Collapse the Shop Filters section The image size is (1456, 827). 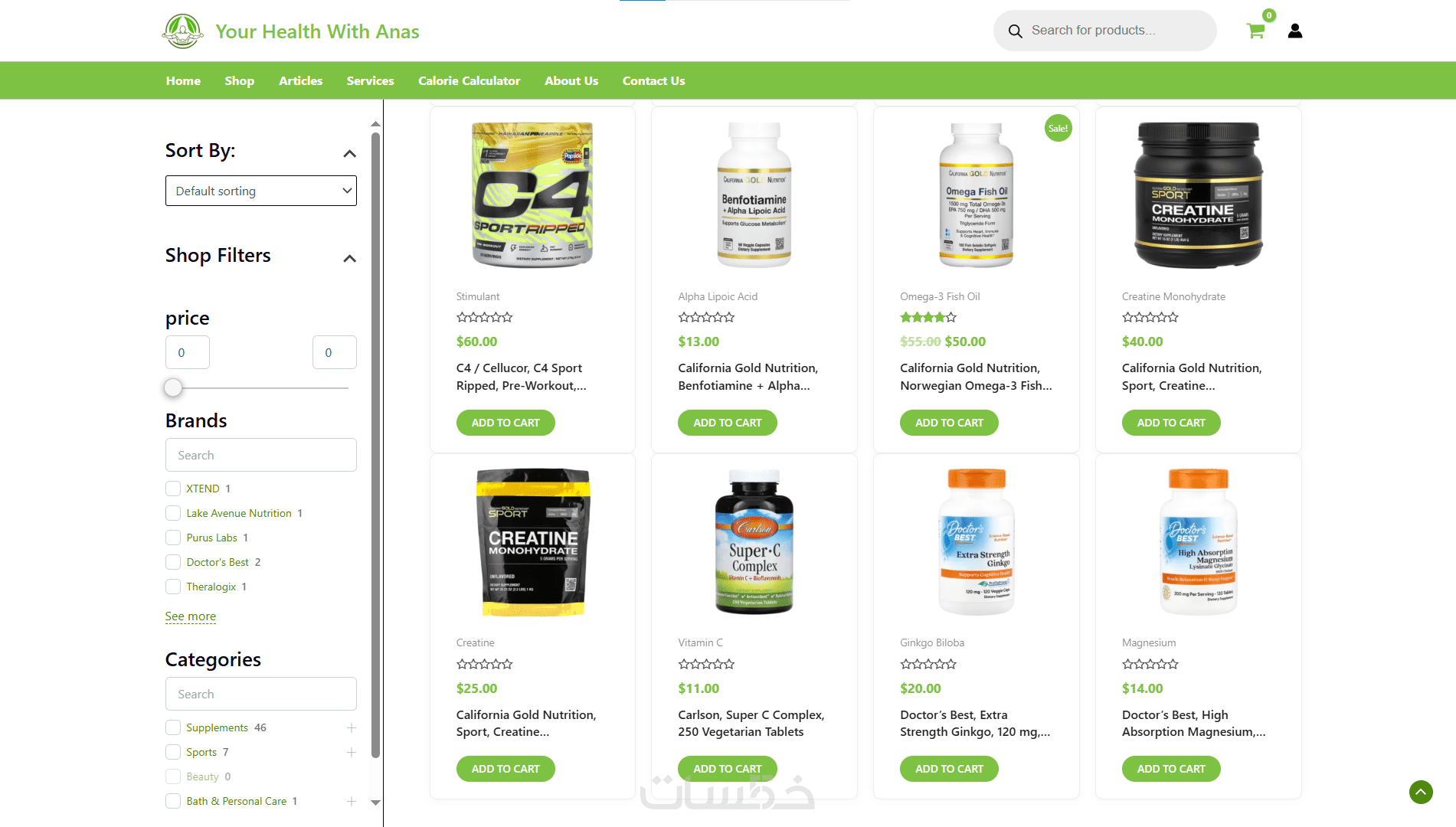350,259
